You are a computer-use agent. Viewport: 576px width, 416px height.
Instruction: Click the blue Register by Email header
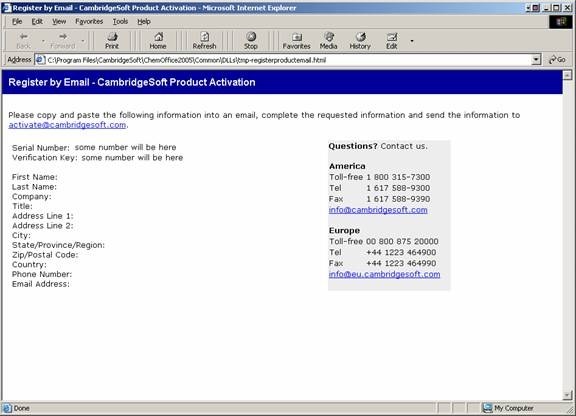(282, 82)
